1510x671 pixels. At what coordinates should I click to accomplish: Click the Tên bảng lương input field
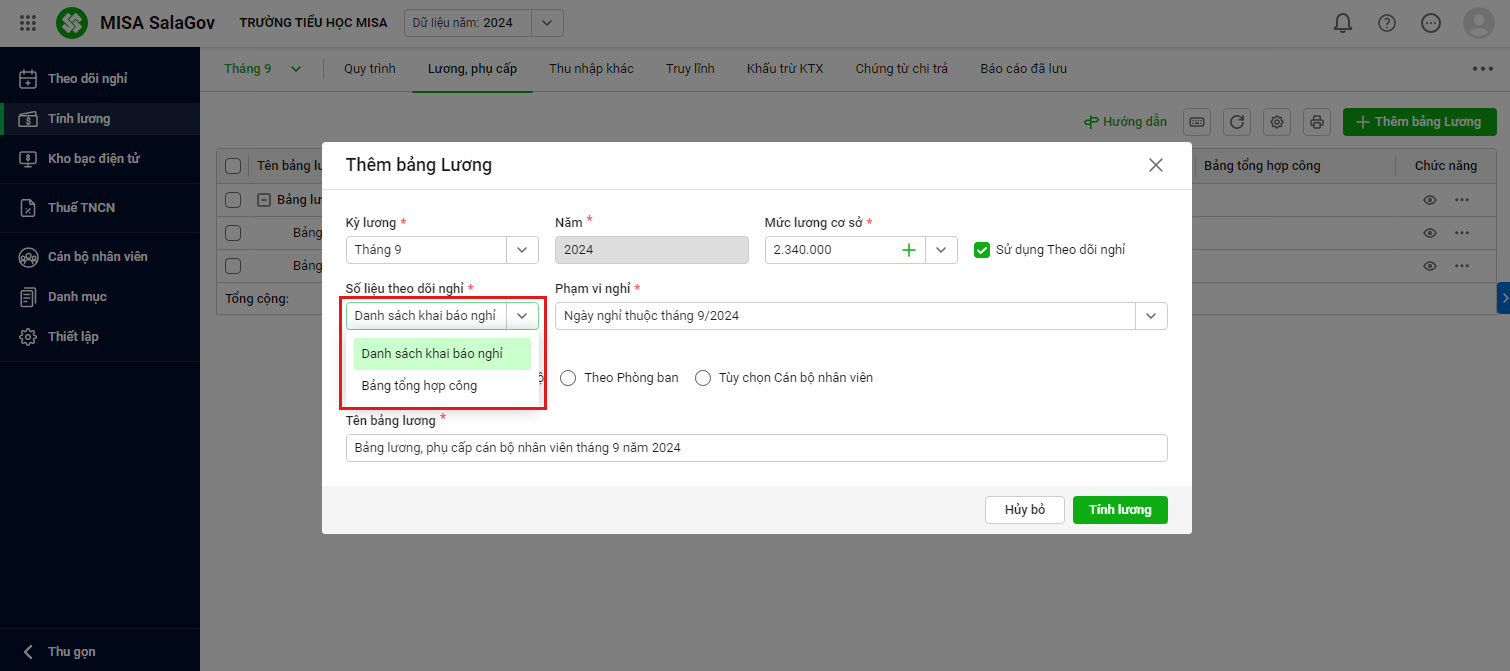tap(757, 448)
